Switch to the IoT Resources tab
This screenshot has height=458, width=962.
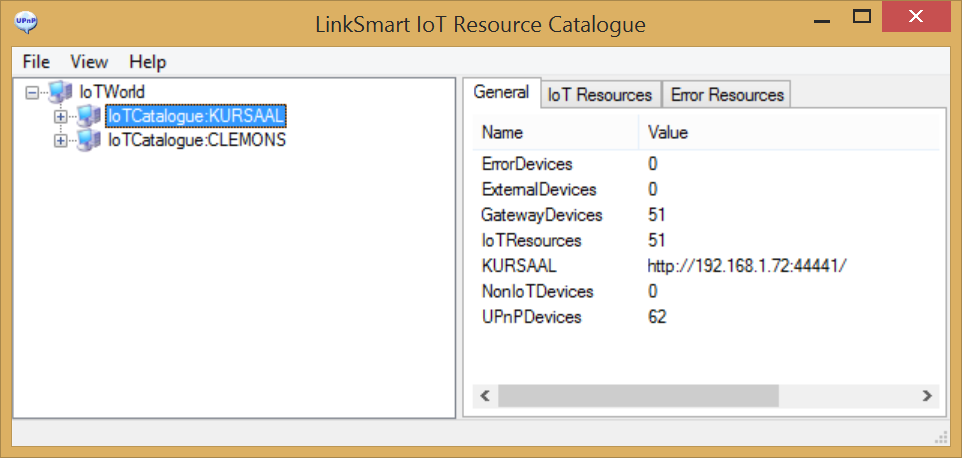tap(600, 95)
